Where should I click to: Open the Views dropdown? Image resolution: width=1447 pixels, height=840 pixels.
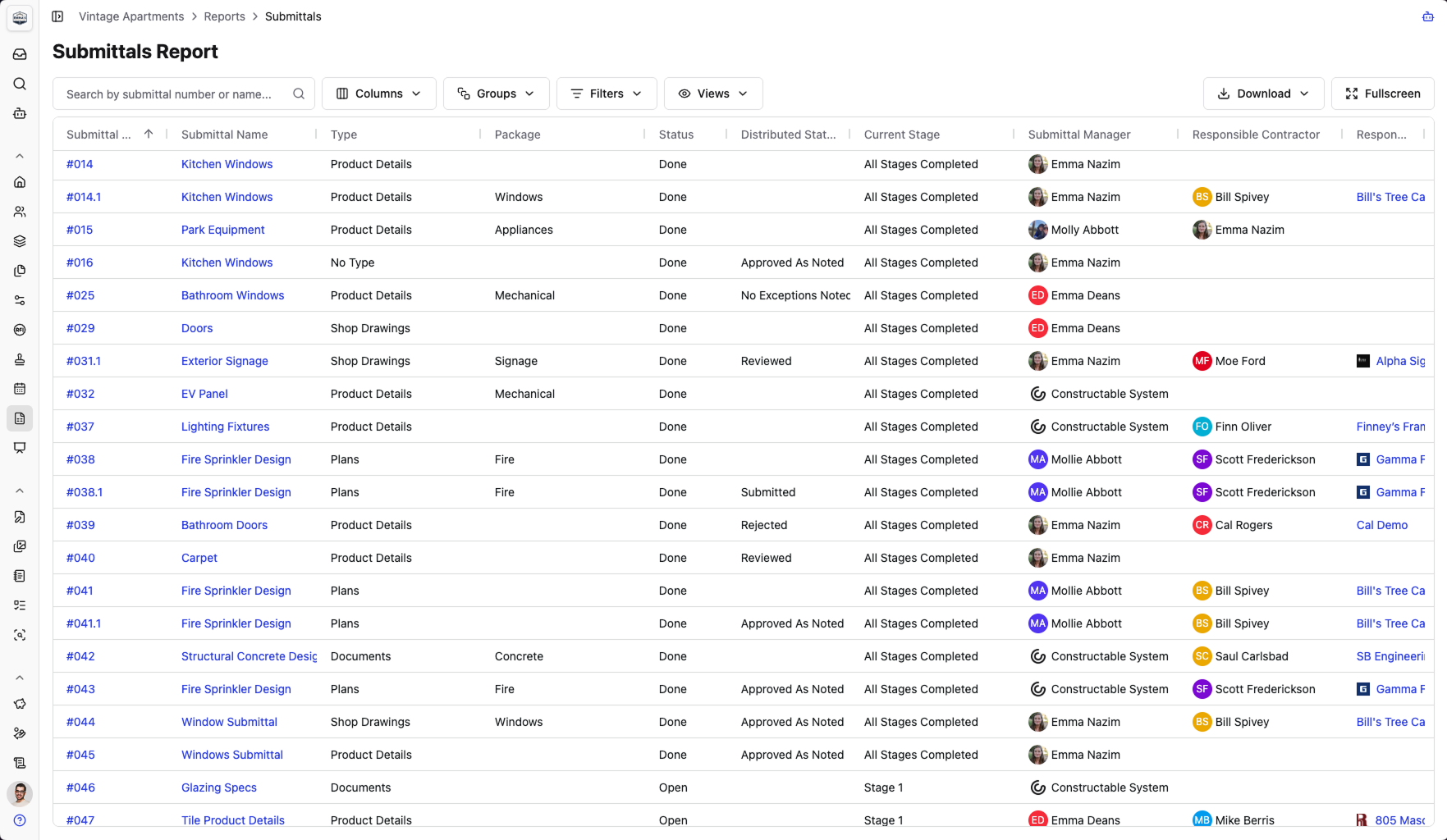coord(713,94)
